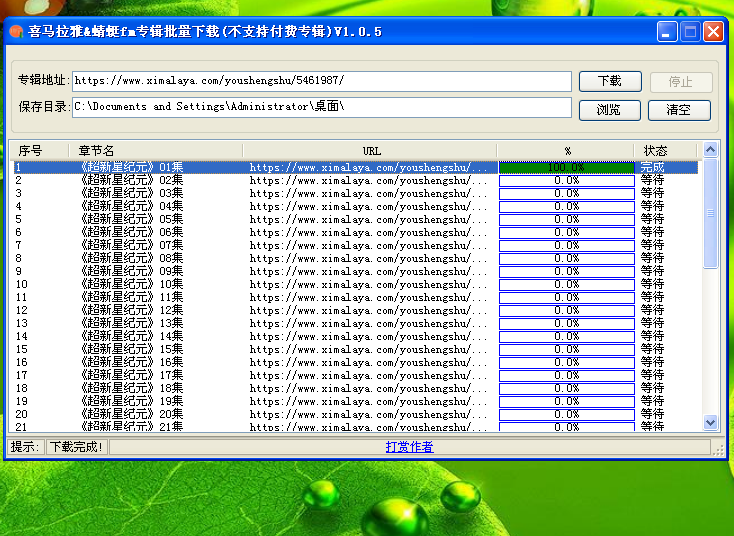Select row 《超新星纪元》05集
The height and width of the screenshot is (536, 734).
click(130, 219)
